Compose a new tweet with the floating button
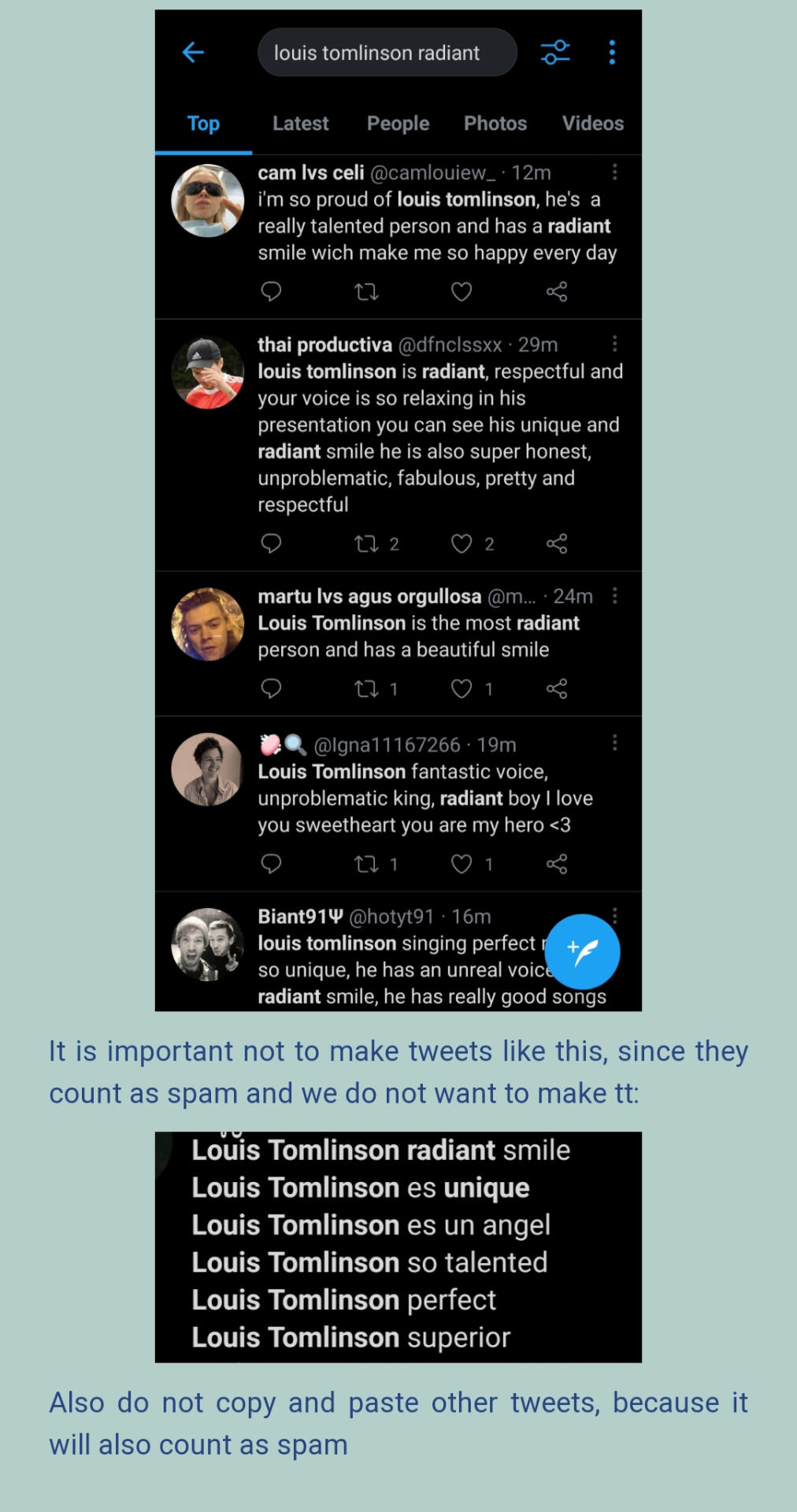Screen dimensions: 797x1512 (x=583, y=951)
